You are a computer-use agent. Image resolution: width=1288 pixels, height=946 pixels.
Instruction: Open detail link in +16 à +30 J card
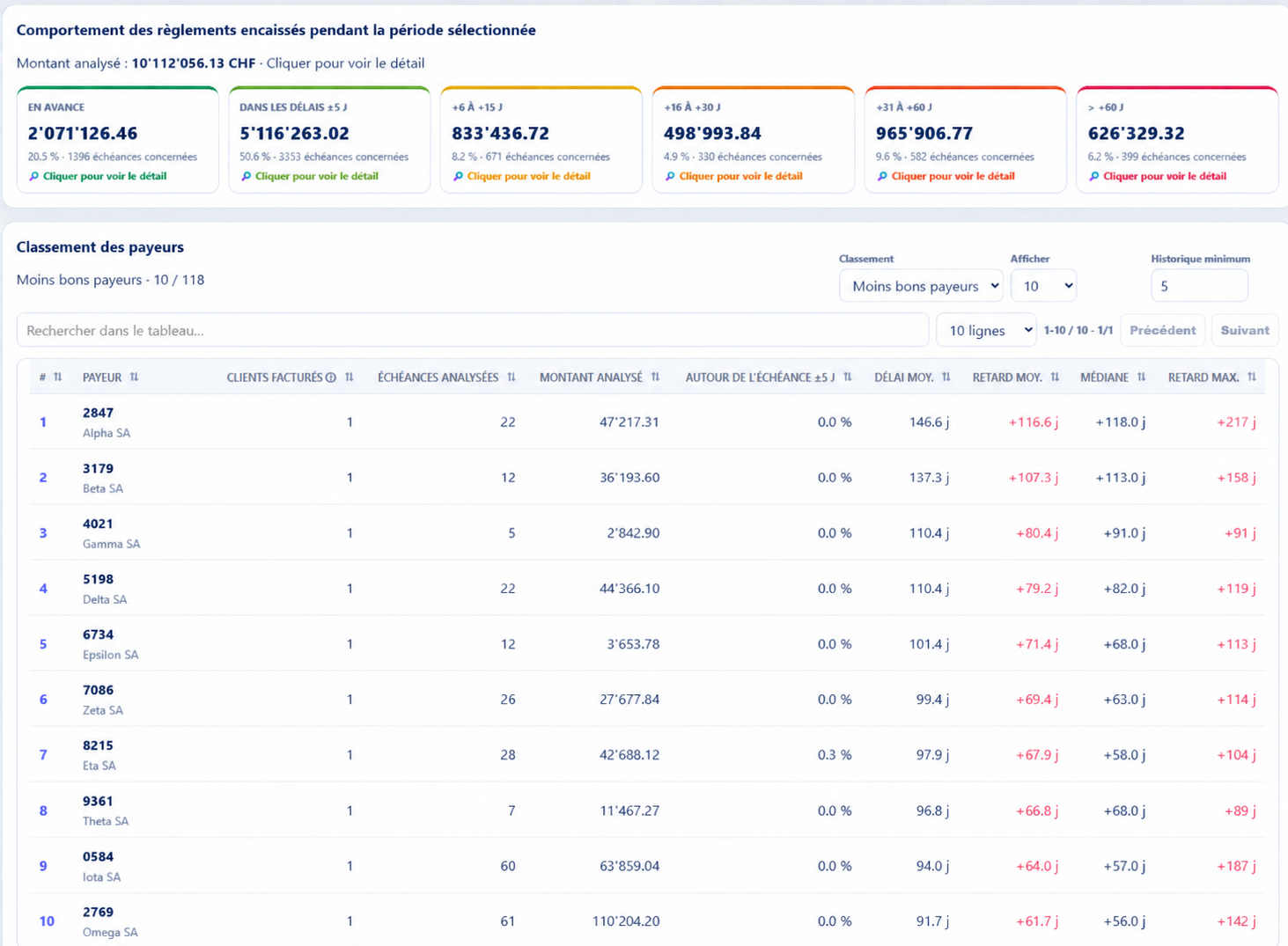coord(741,176)
